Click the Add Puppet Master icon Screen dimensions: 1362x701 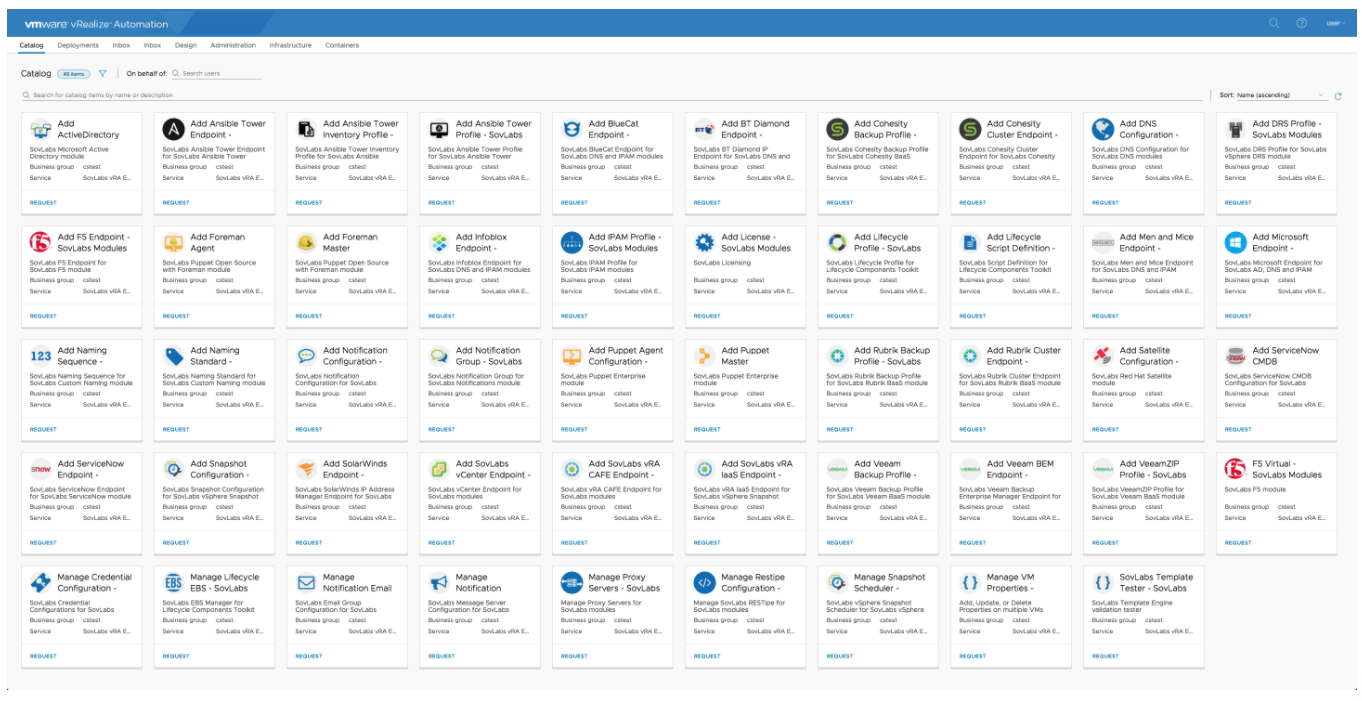click(704, 356)
